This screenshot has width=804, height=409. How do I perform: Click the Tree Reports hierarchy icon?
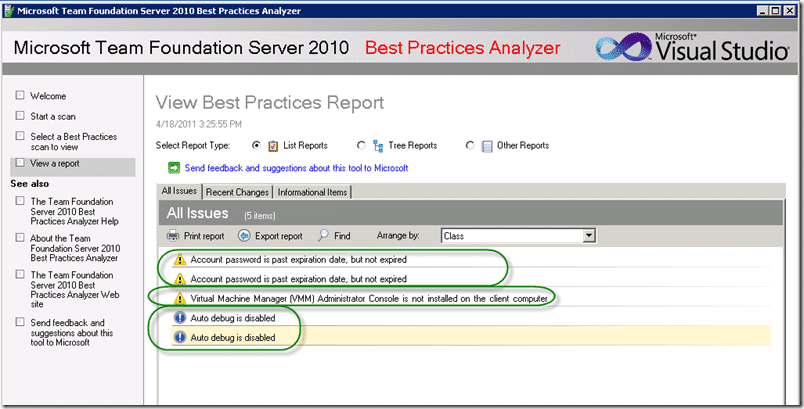[x=378, y=146]
